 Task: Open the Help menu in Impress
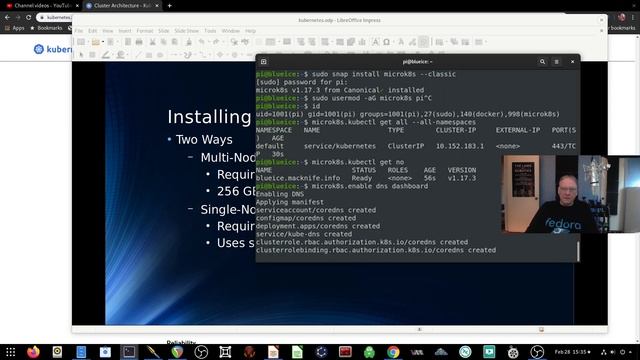point(250,31)
